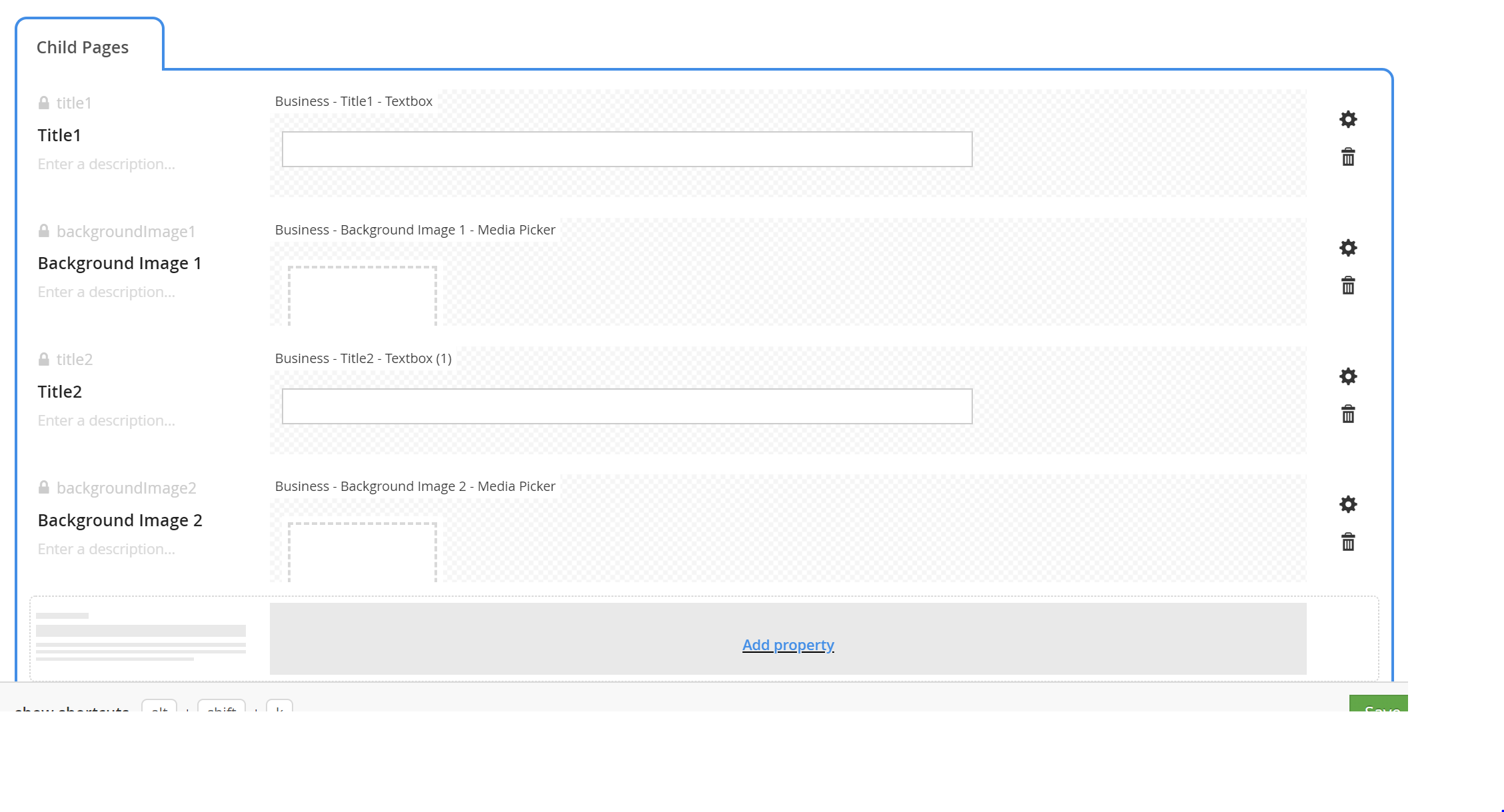Unlock the title2 alias lock icon
Viewport: 1504px width, 812px height.
(x=43, y=360)
